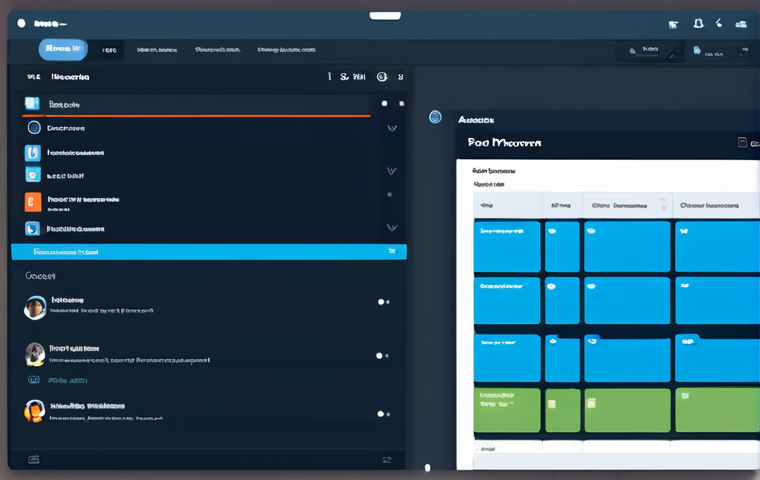Select the first blue cell in top table row
The image size is (760, 480).
[x=507, y=246]
